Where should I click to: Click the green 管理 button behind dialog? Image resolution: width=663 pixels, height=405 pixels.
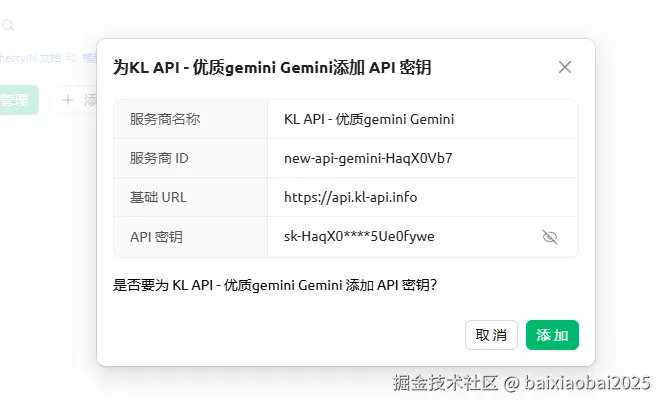19,100
